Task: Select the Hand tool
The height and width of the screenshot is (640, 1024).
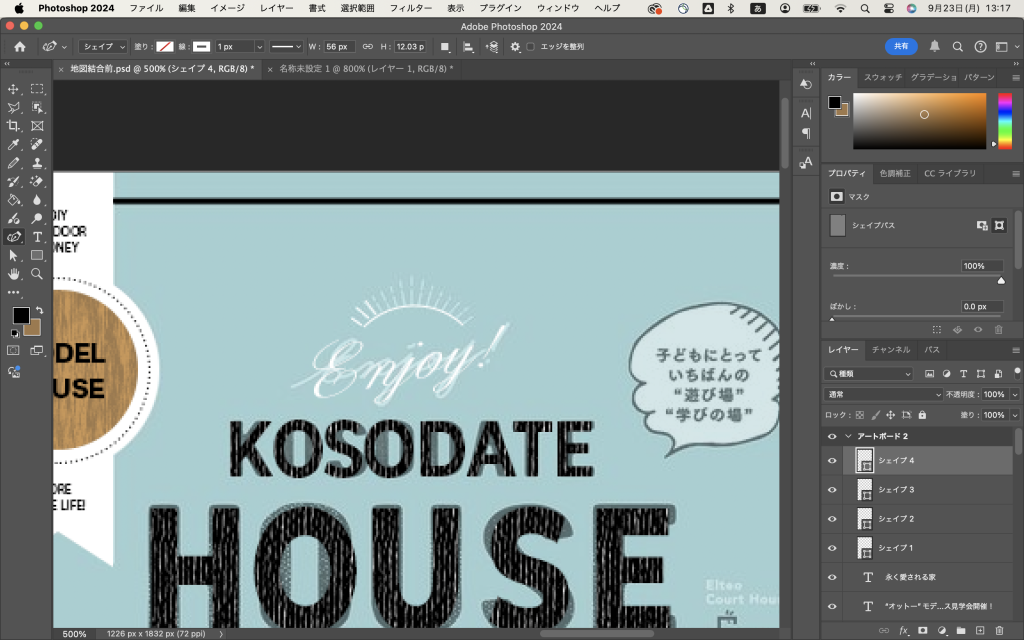Action: (14, 273)
